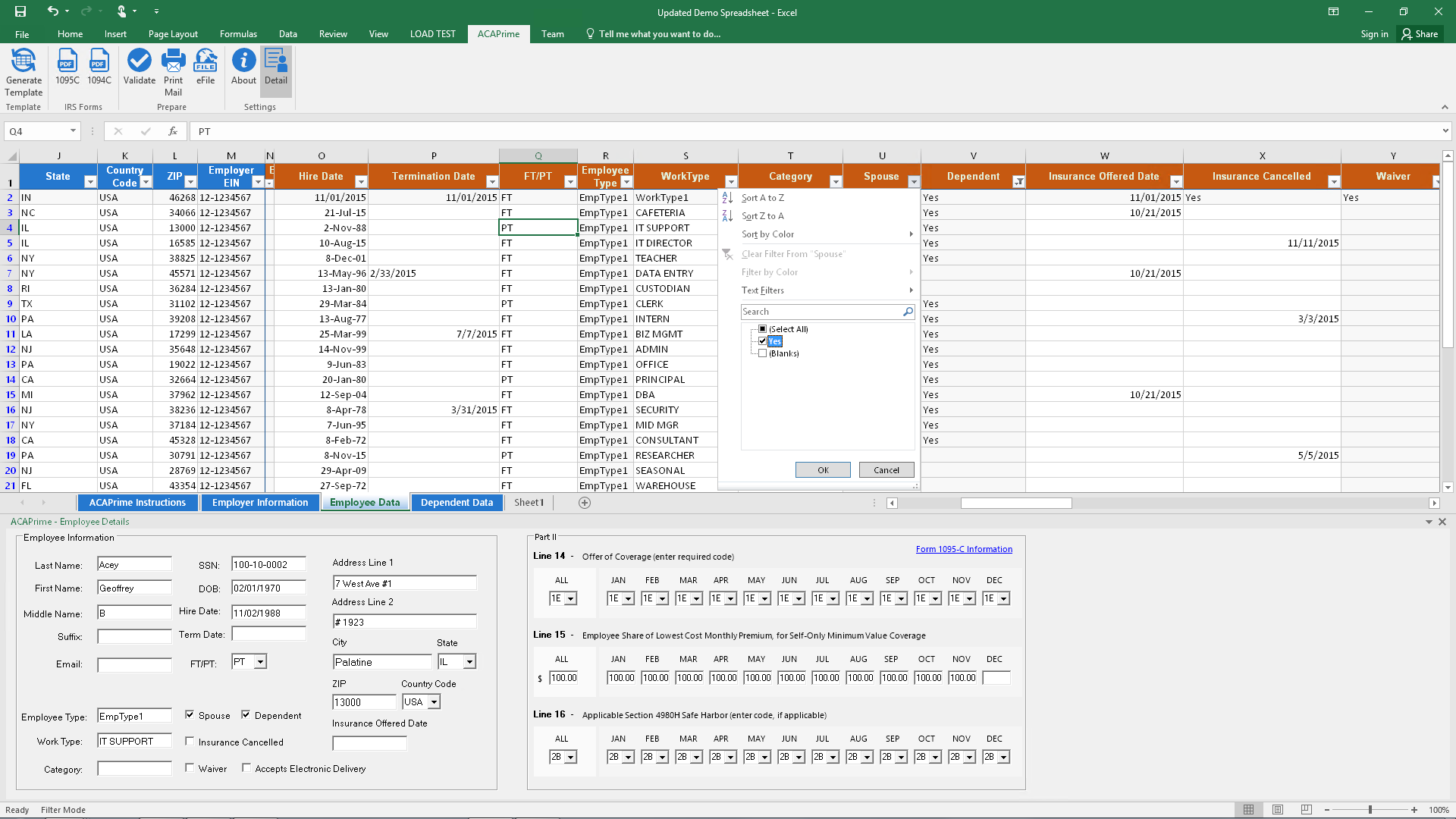This screenshot has height=819, width=1456.
Task: Open the Employer Information sheet tab
Action: point(260,503)
